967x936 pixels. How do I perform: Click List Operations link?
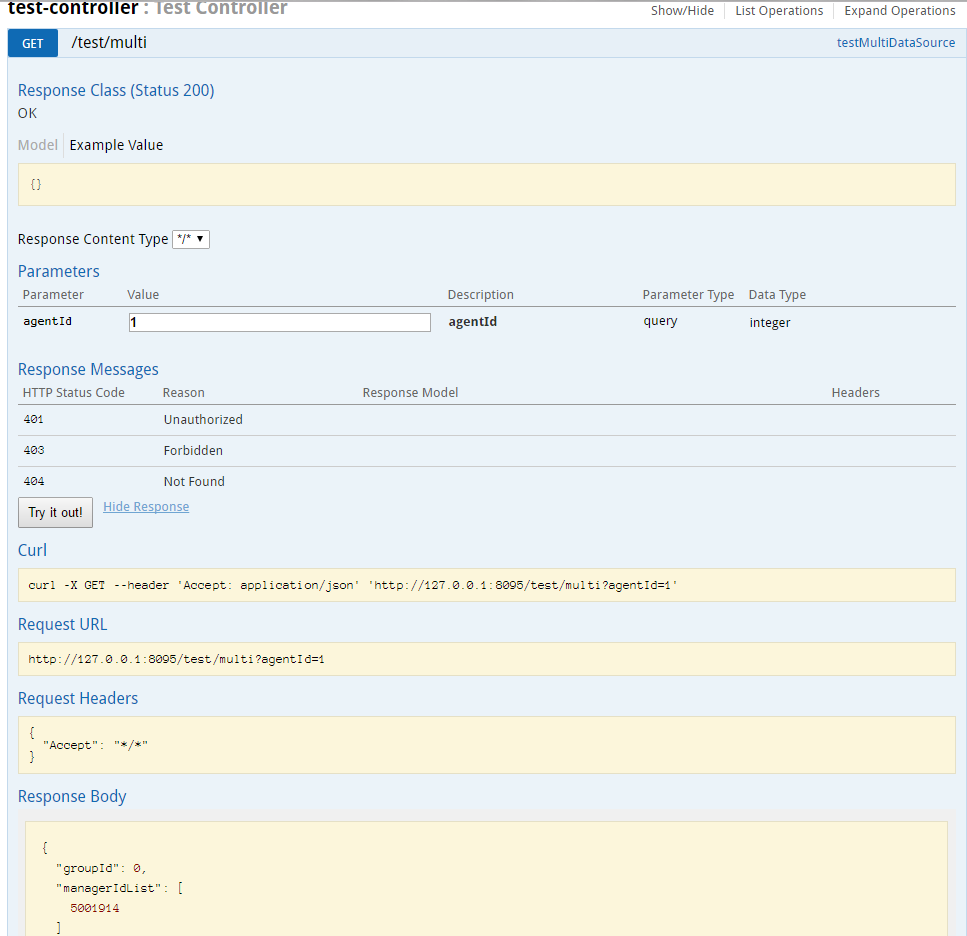779,10
